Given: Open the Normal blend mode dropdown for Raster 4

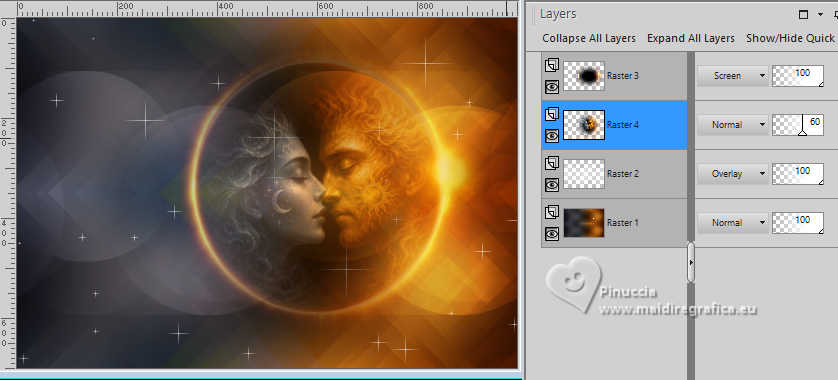Looking at the screenshot, I should (732, 125).
